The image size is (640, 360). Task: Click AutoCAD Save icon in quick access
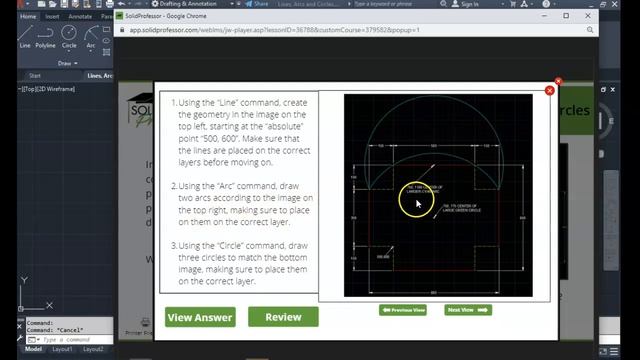click(64, 4)
